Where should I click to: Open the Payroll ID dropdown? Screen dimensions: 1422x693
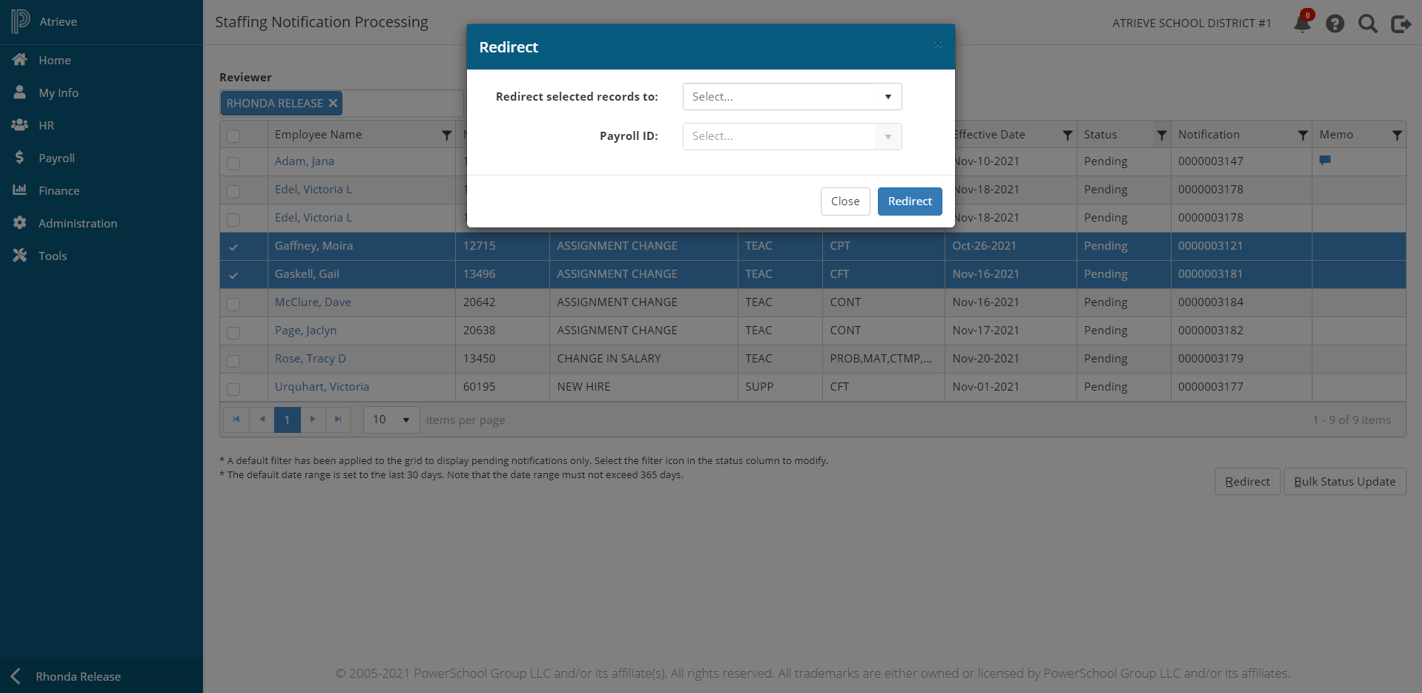coord(792,136)
